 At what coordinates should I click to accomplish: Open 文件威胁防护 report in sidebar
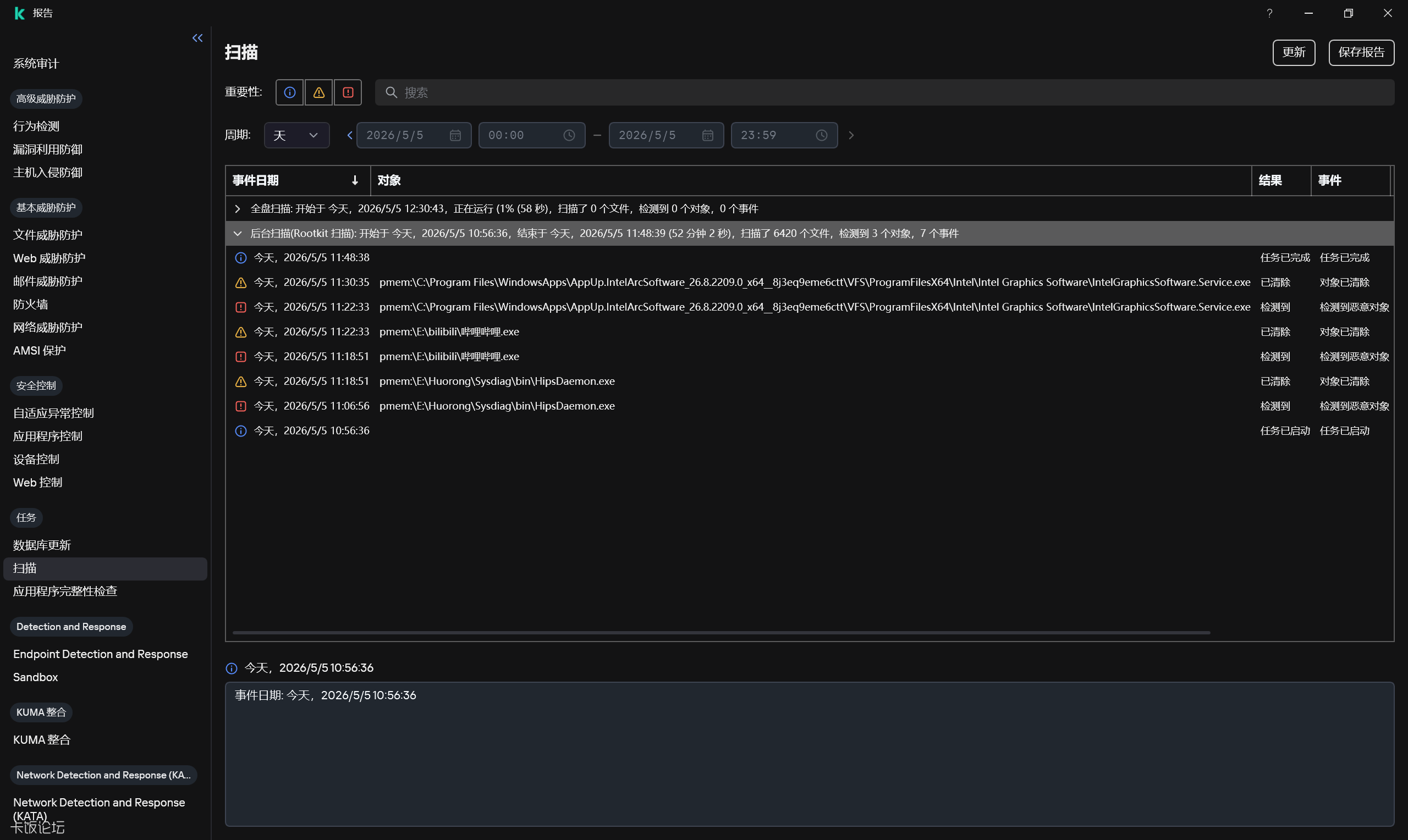47,235
